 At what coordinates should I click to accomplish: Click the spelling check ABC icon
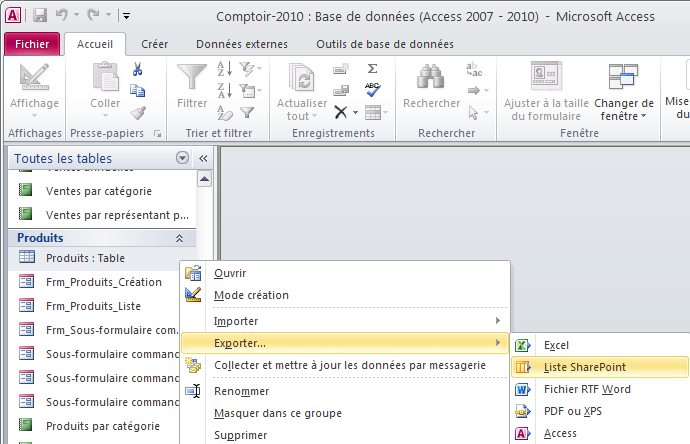tap(372, 90)
